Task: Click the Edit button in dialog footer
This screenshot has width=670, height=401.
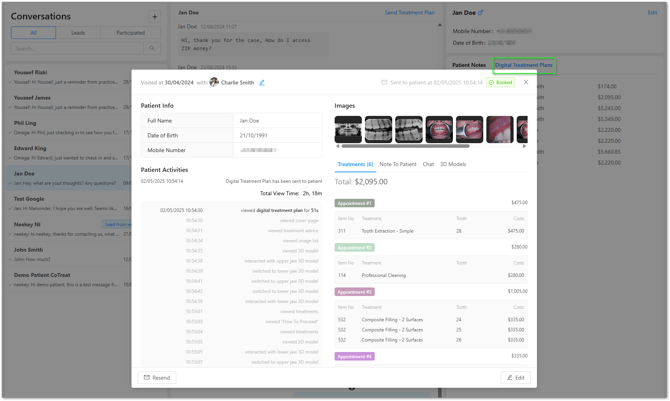Action: pyautogui.click(x=515, y=378)
